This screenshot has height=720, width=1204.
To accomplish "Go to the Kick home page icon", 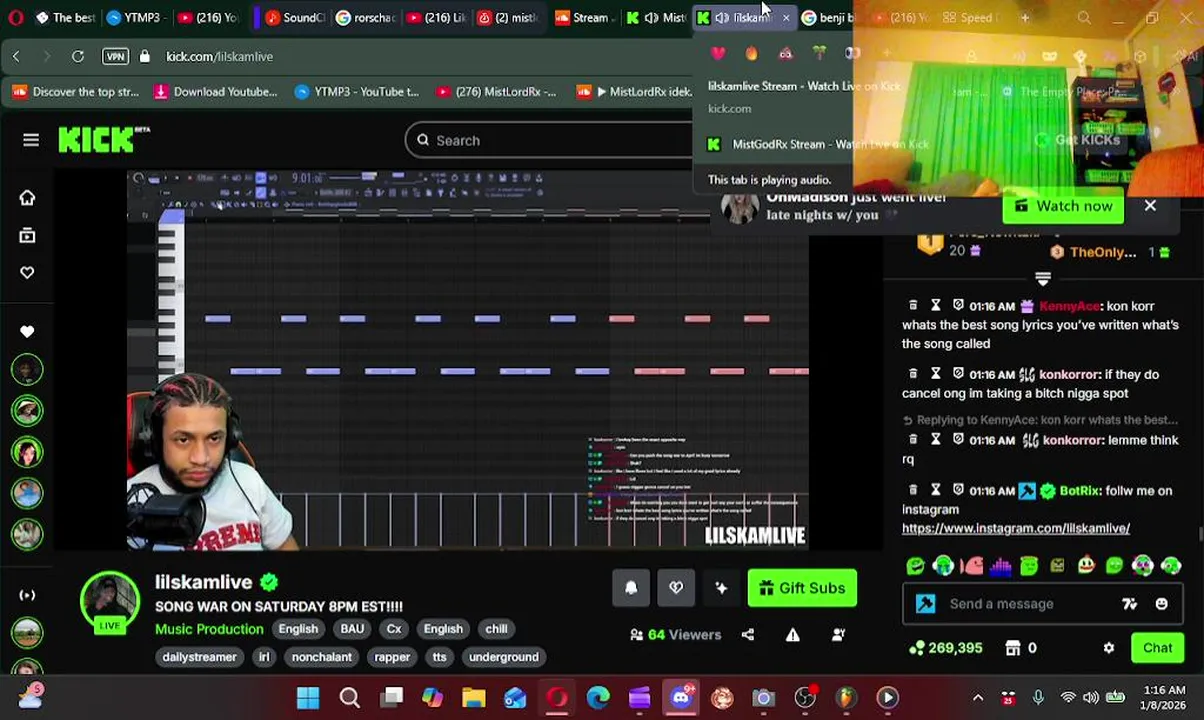I will tap(27, 198).
